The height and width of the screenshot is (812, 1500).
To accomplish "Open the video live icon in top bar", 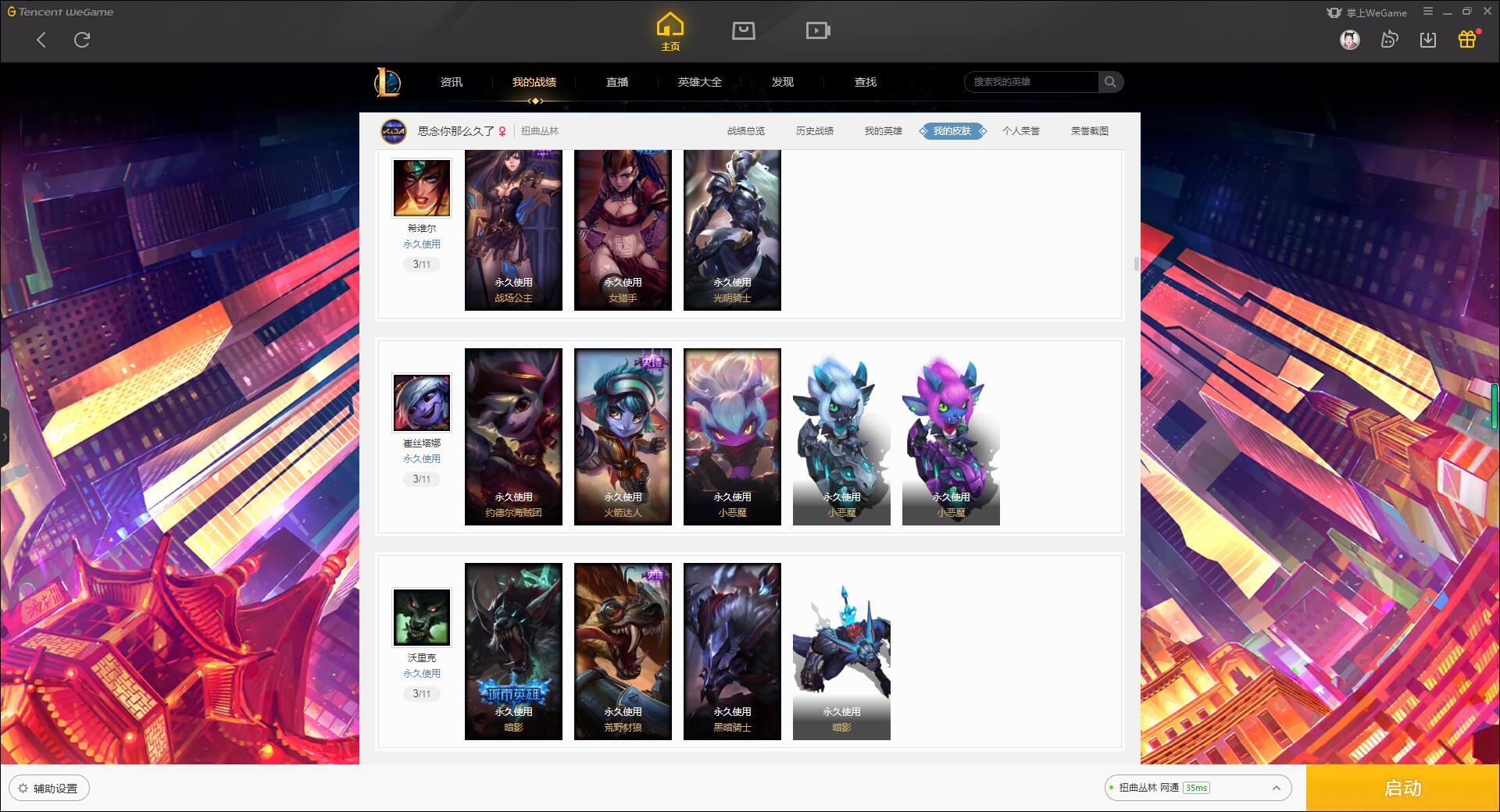I will click(818, 30).
